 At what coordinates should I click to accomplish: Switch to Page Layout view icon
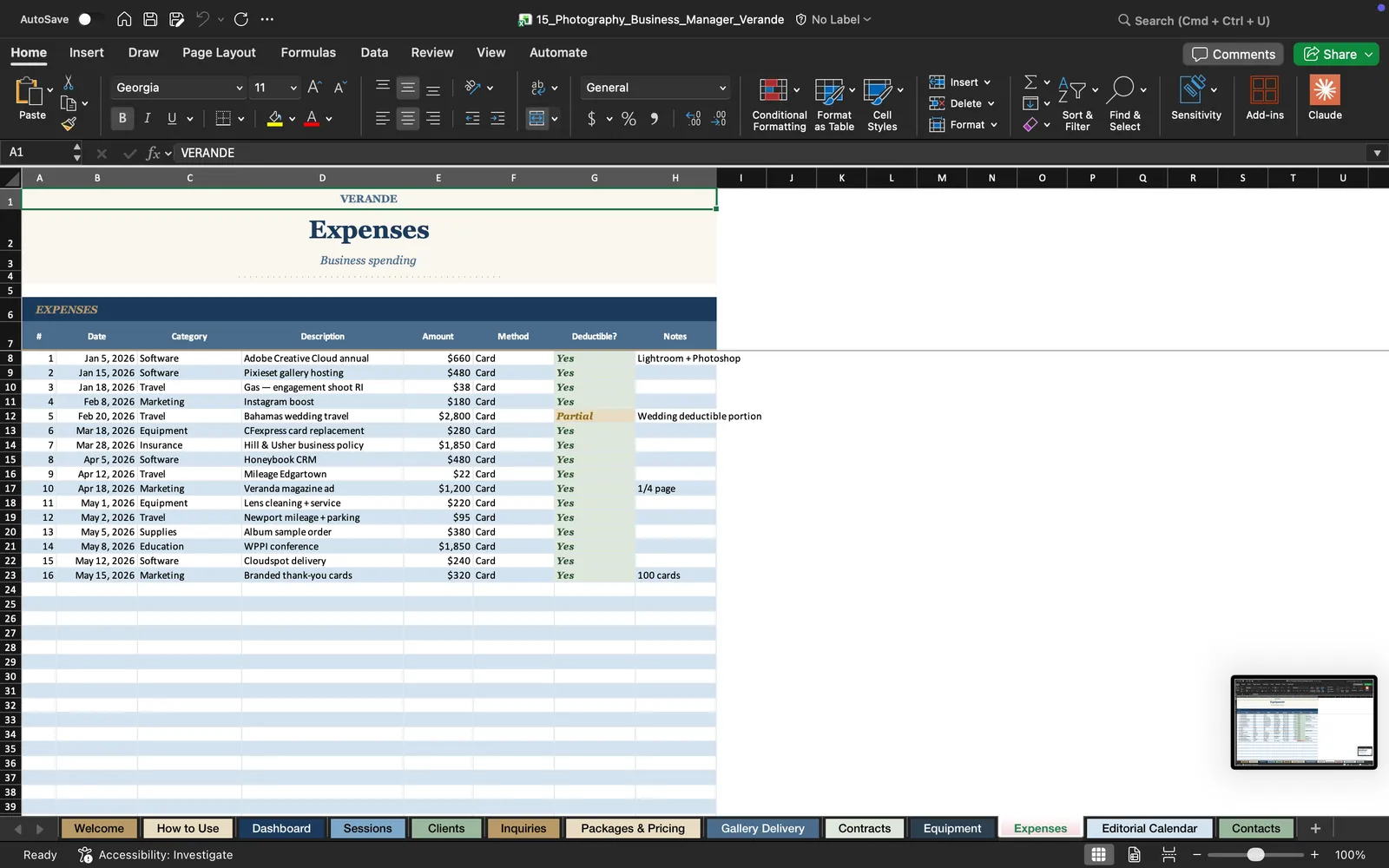coord(1134,854)
